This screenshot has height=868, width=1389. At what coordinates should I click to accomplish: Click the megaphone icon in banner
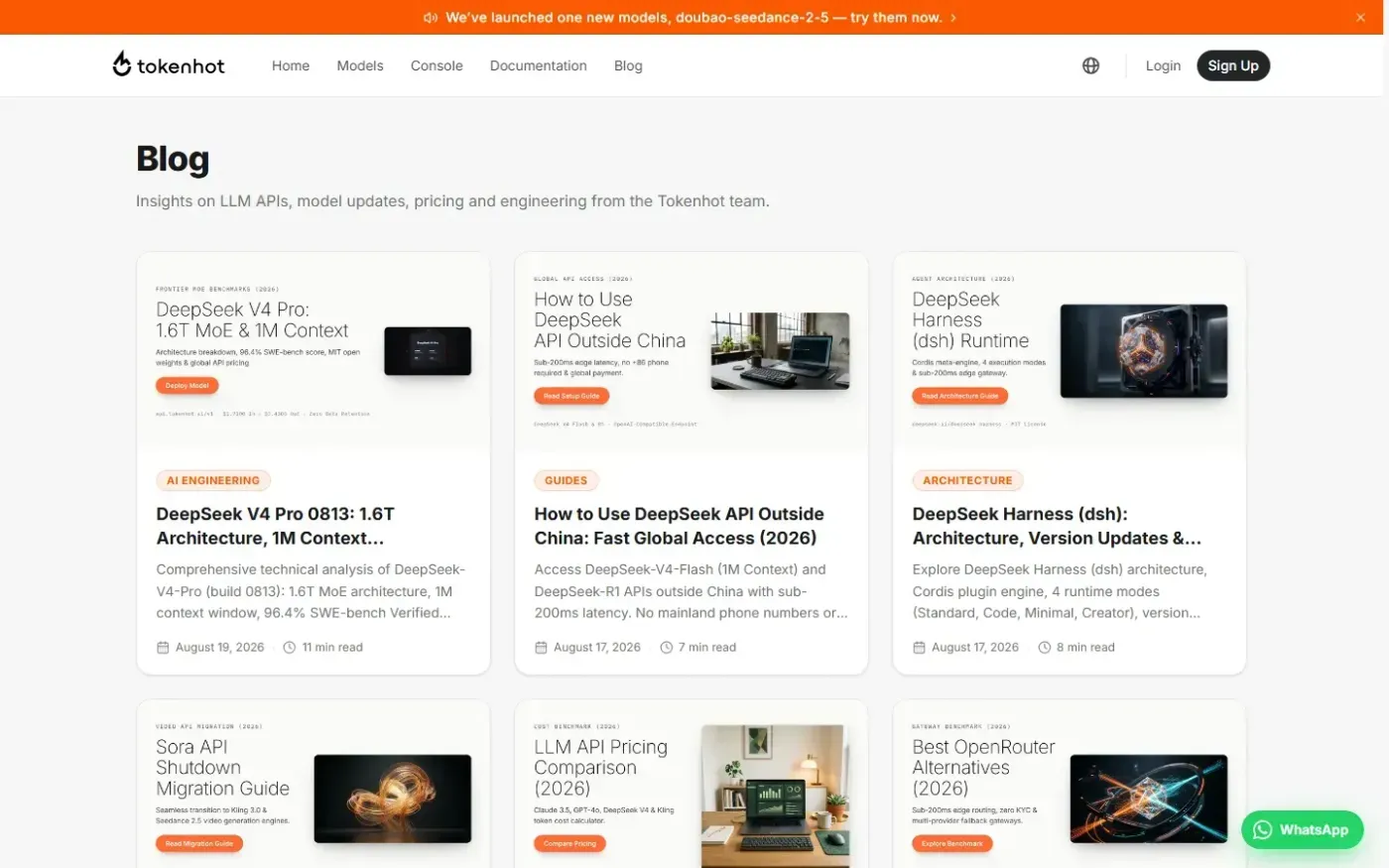click(430, 18)
